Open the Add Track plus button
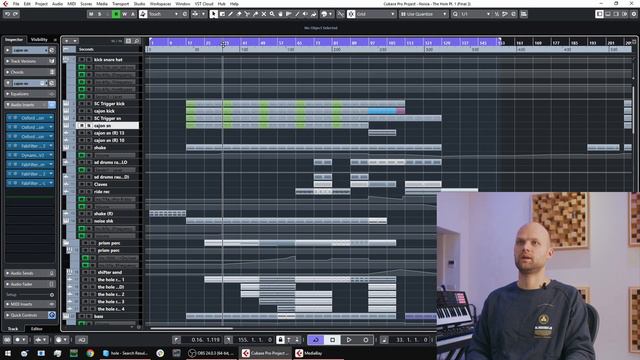 67,41
